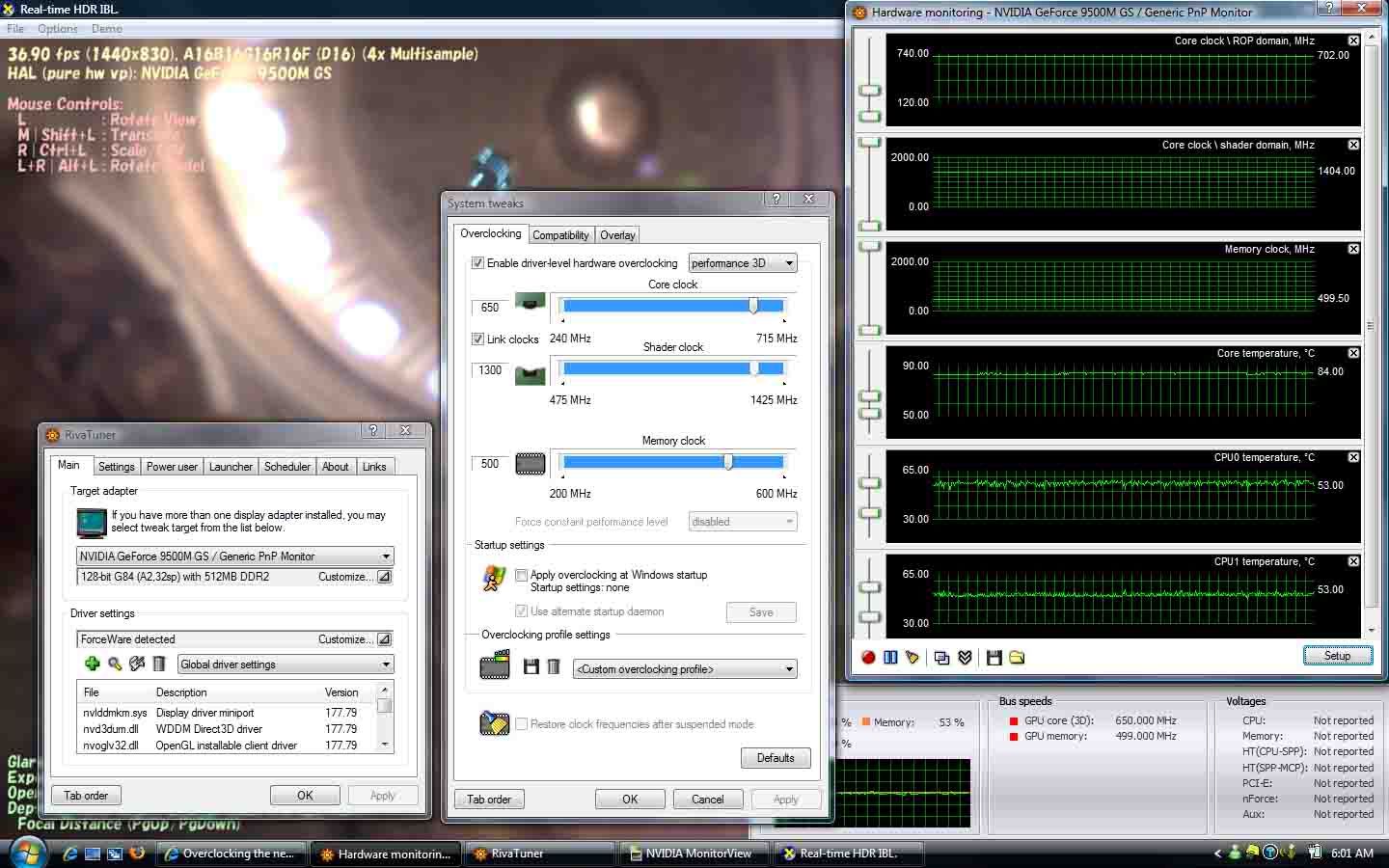Click the magnifier find profile icon in RivaTuner

(x=115, y=664)
